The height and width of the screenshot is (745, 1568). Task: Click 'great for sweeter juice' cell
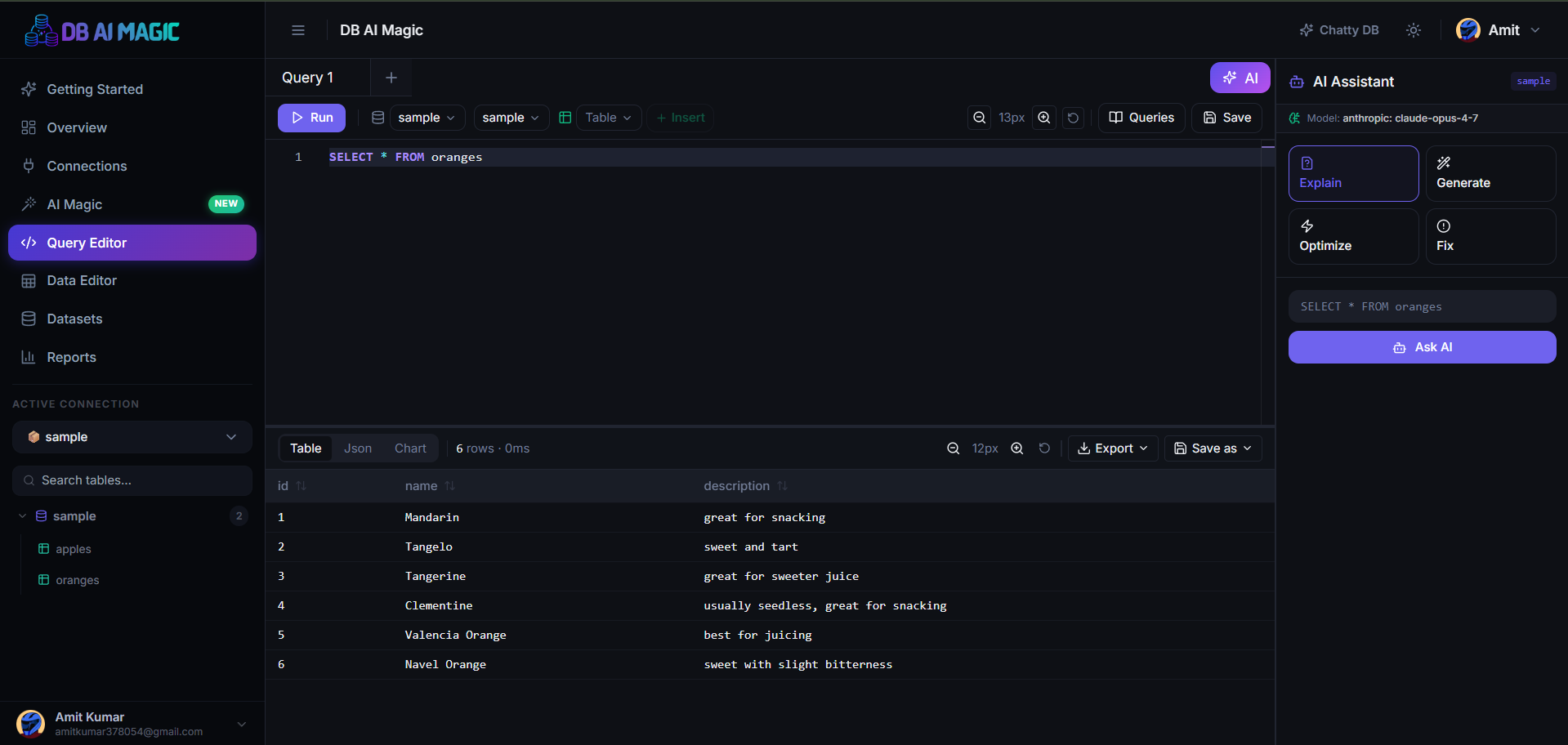pos(781,576)
